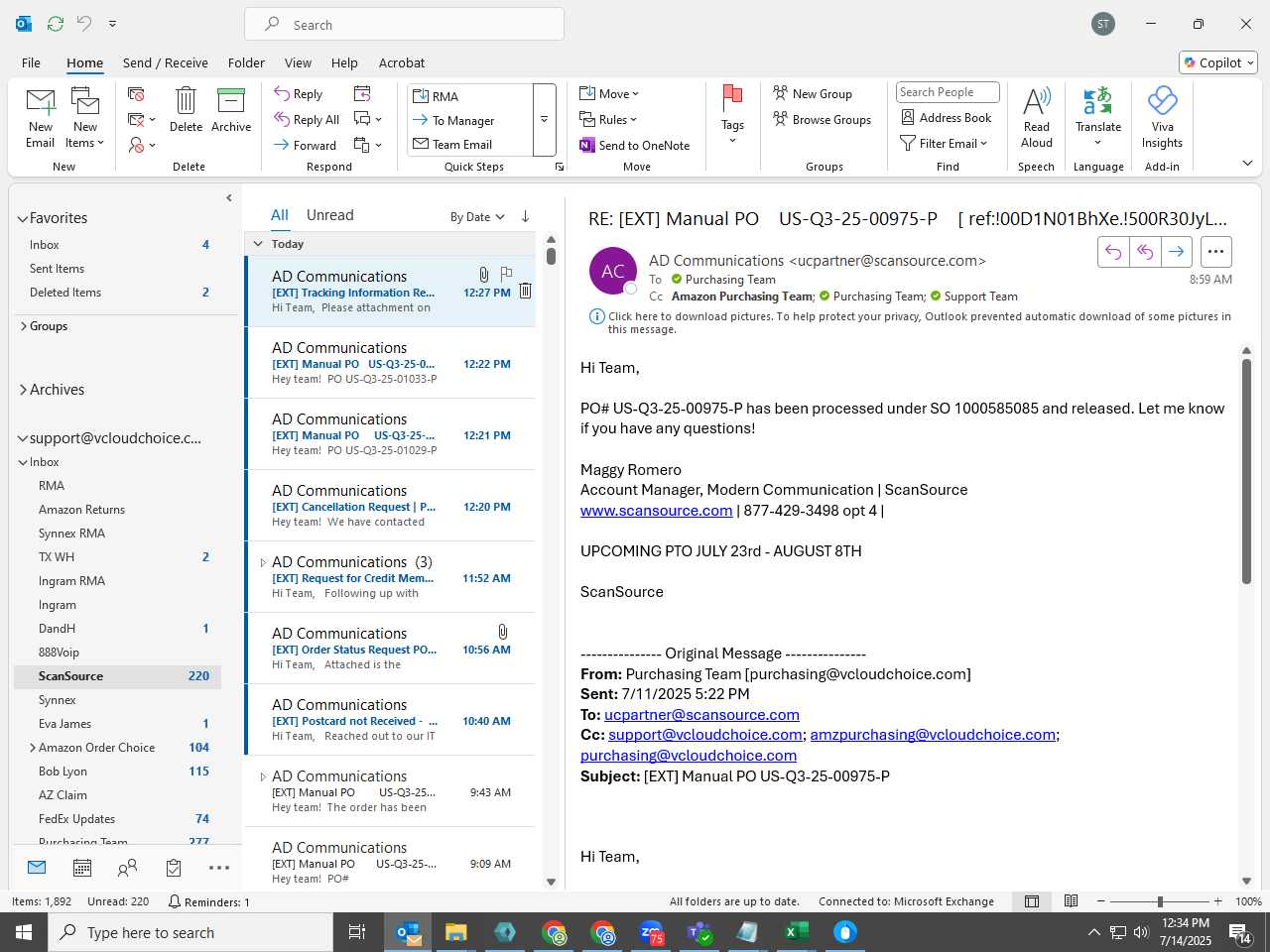Open more actions ellipsis in reading pane

[x=1215, y=252]
